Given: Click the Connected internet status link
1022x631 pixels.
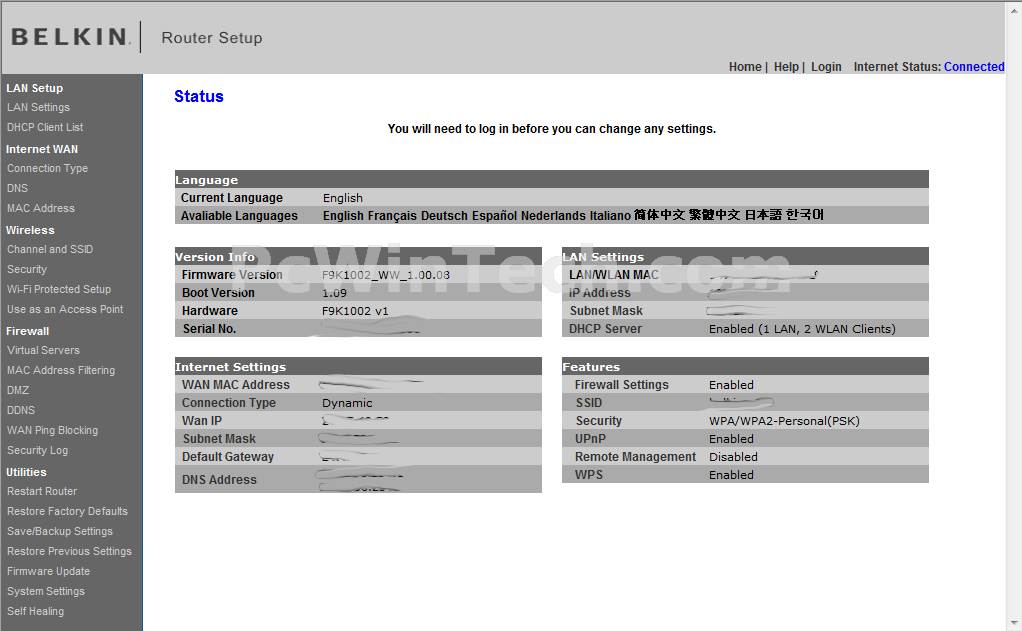Looking at the screenshot, I should point(974,66).
